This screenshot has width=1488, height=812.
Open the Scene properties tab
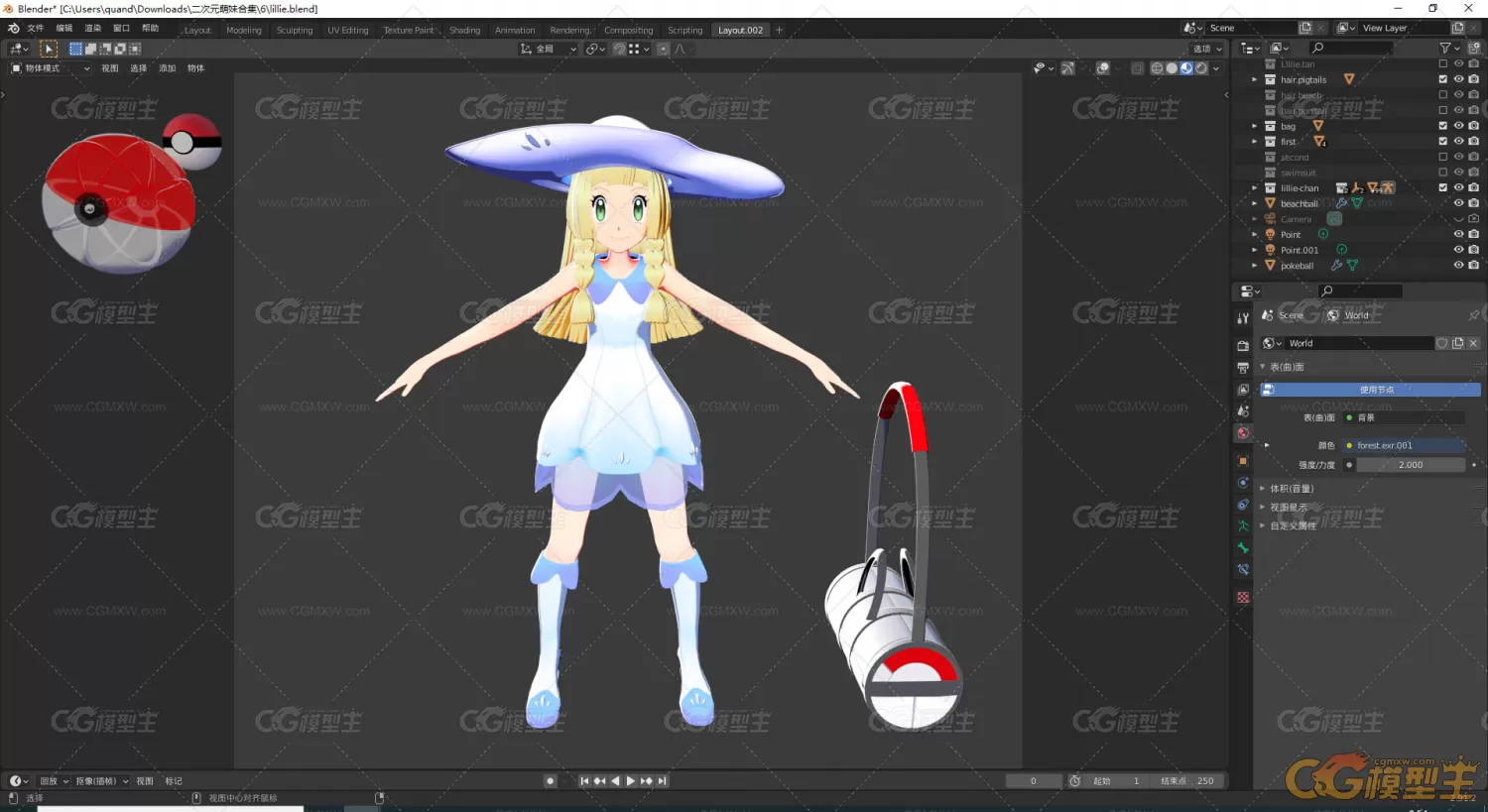tap(1243, 411)
